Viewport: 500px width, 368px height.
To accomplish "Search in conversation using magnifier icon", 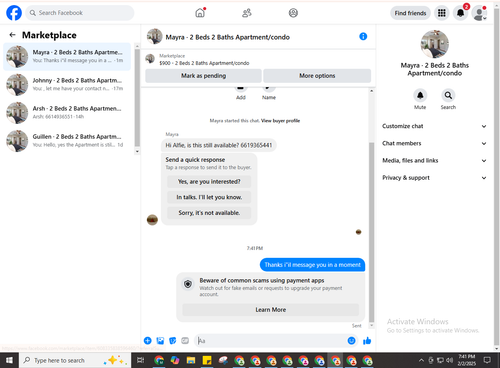I will [448, 96].
